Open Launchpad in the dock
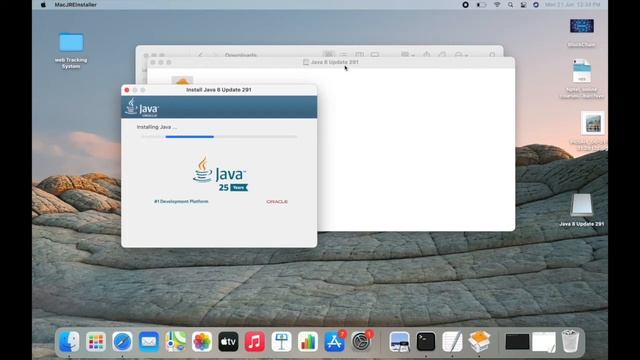This screenshot has height=360, width=640. pyautogui.click(x=96, y=341)
